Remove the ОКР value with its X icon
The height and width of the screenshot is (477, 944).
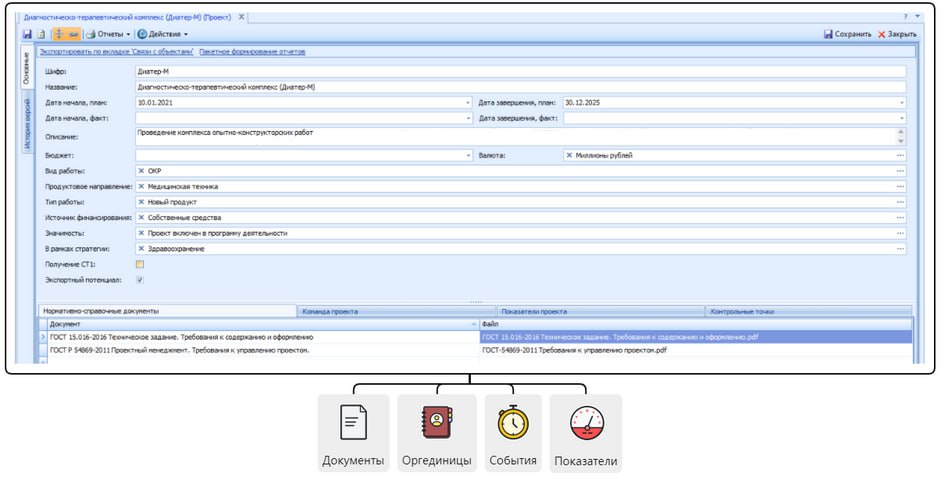pos(141,171)
